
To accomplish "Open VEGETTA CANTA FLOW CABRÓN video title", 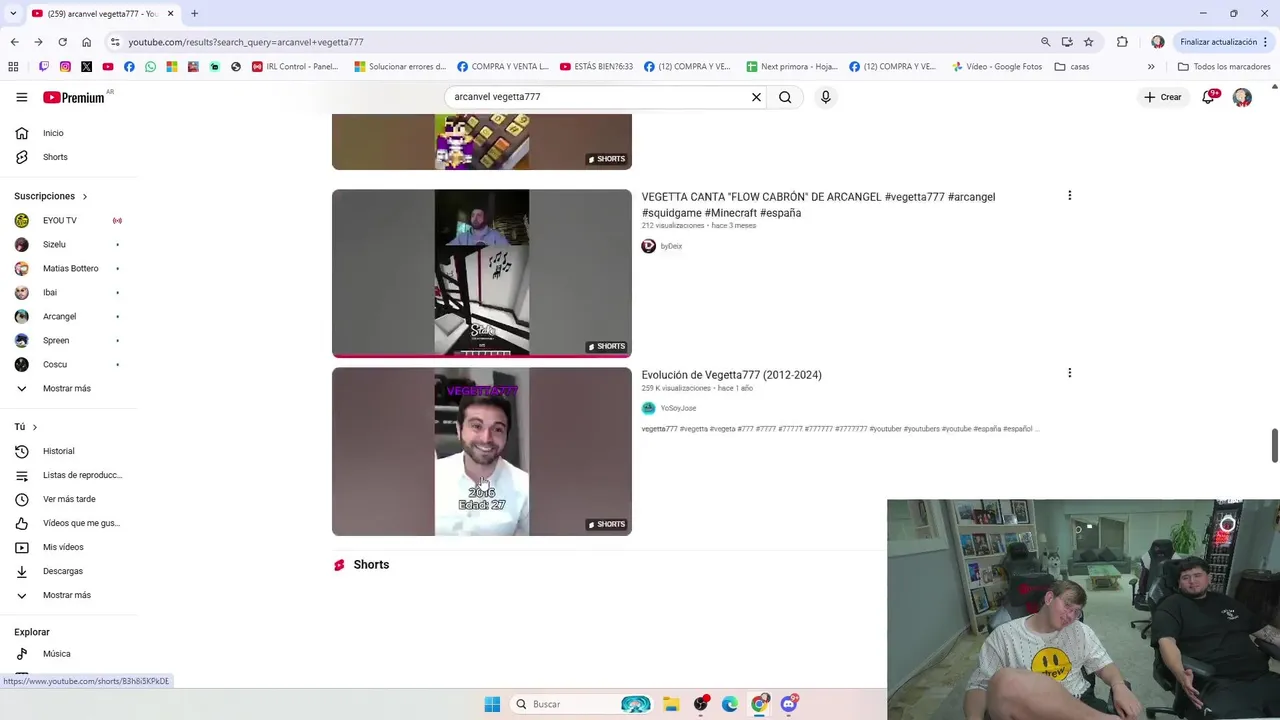I will (818, 205).
